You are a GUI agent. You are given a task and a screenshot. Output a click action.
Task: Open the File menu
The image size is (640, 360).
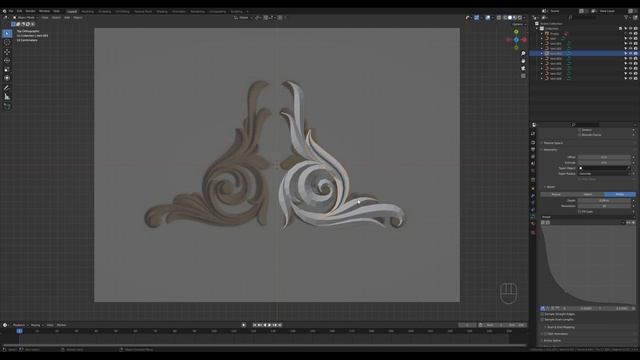point(11,11)
